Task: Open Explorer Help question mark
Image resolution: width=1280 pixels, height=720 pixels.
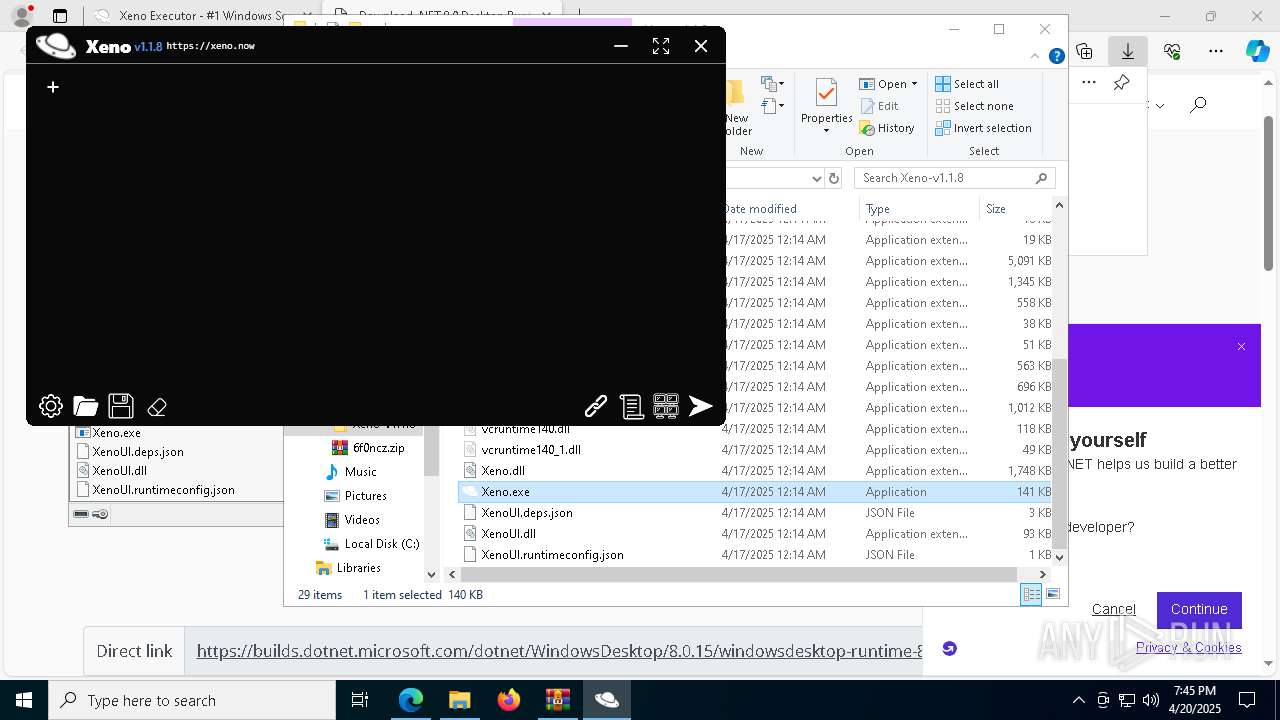Action: (1056, 57)
